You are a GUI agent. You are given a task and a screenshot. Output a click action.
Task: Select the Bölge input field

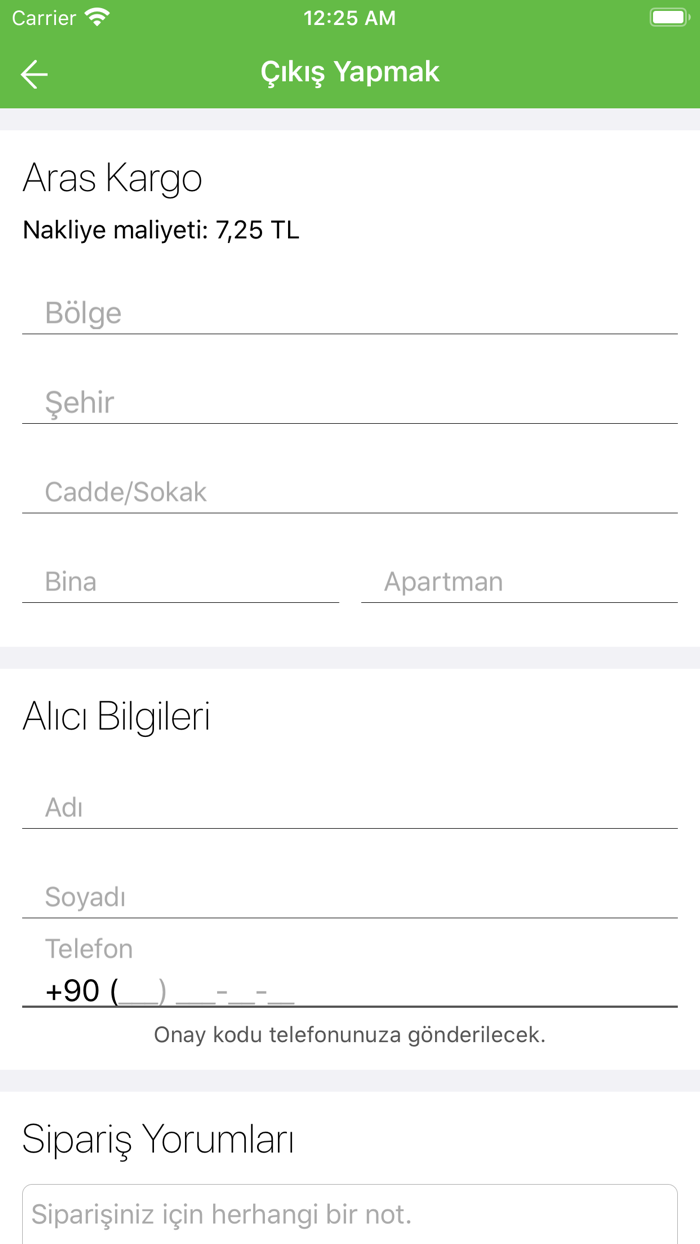click(x=349, y=312)
